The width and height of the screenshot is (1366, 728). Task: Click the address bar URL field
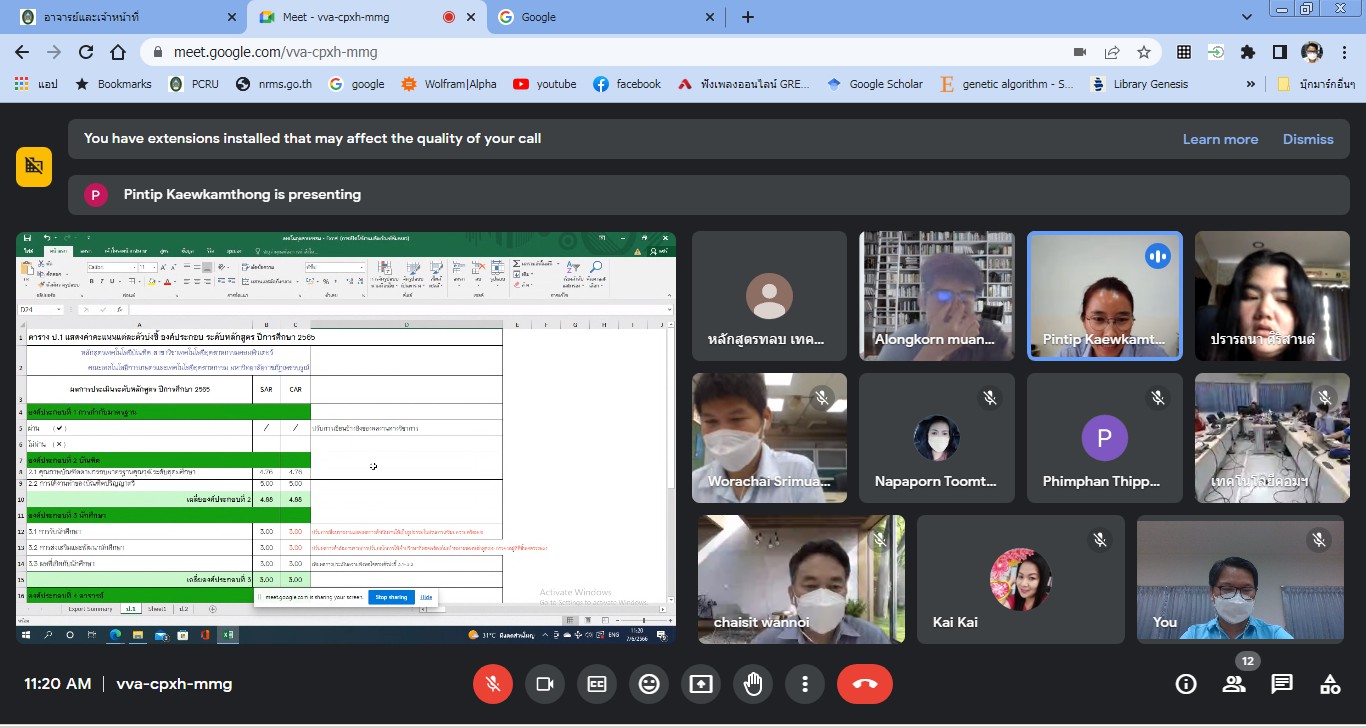point(600,52)
